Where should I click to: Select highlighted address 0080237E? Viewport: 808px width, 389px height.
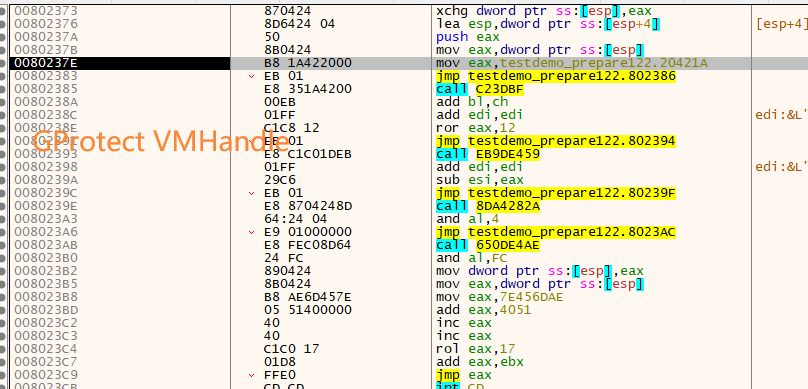coord(46,63)
